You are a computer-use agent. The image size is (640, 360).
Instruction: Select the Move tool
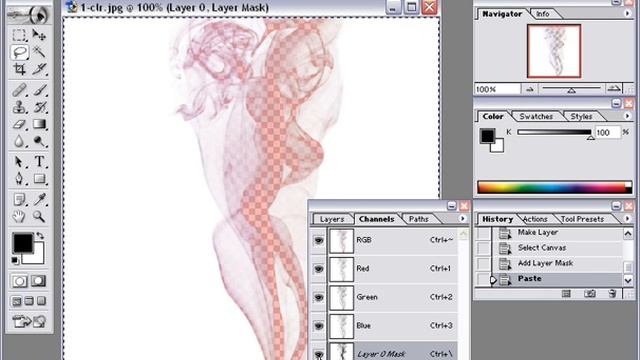tap(39, 35)
